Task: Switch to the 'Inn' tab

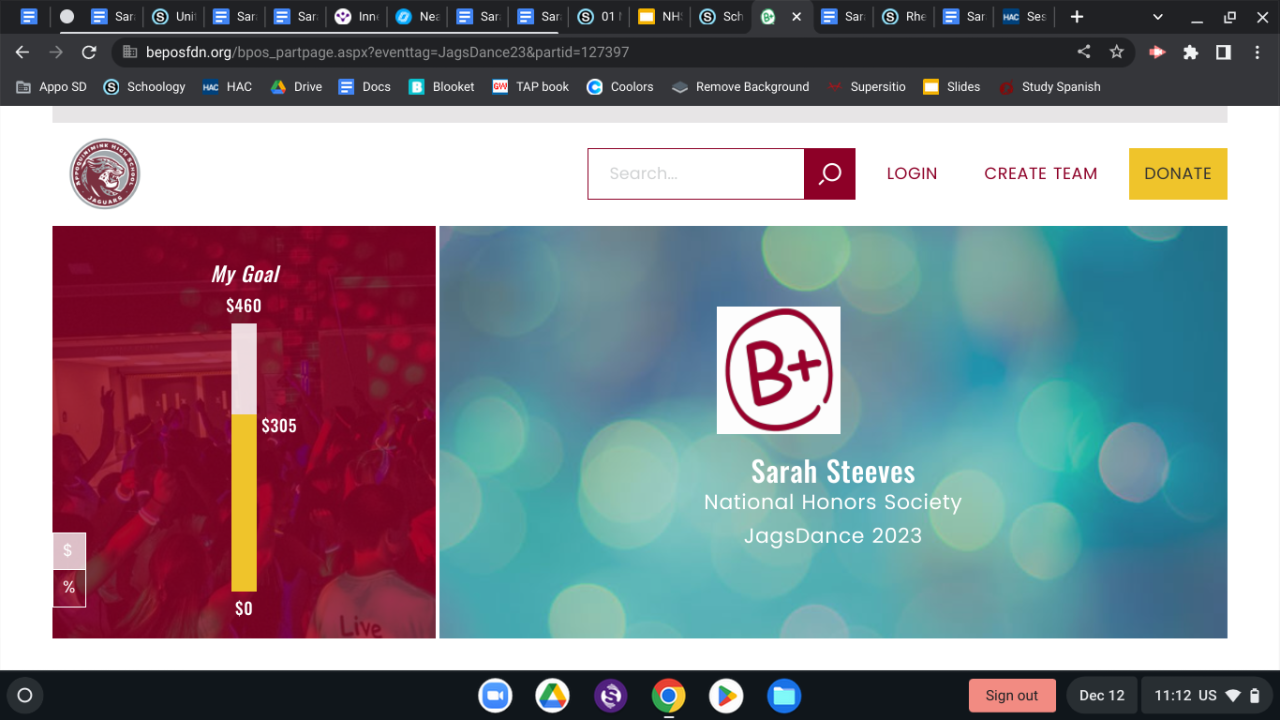Action: (x=357, y=17)
